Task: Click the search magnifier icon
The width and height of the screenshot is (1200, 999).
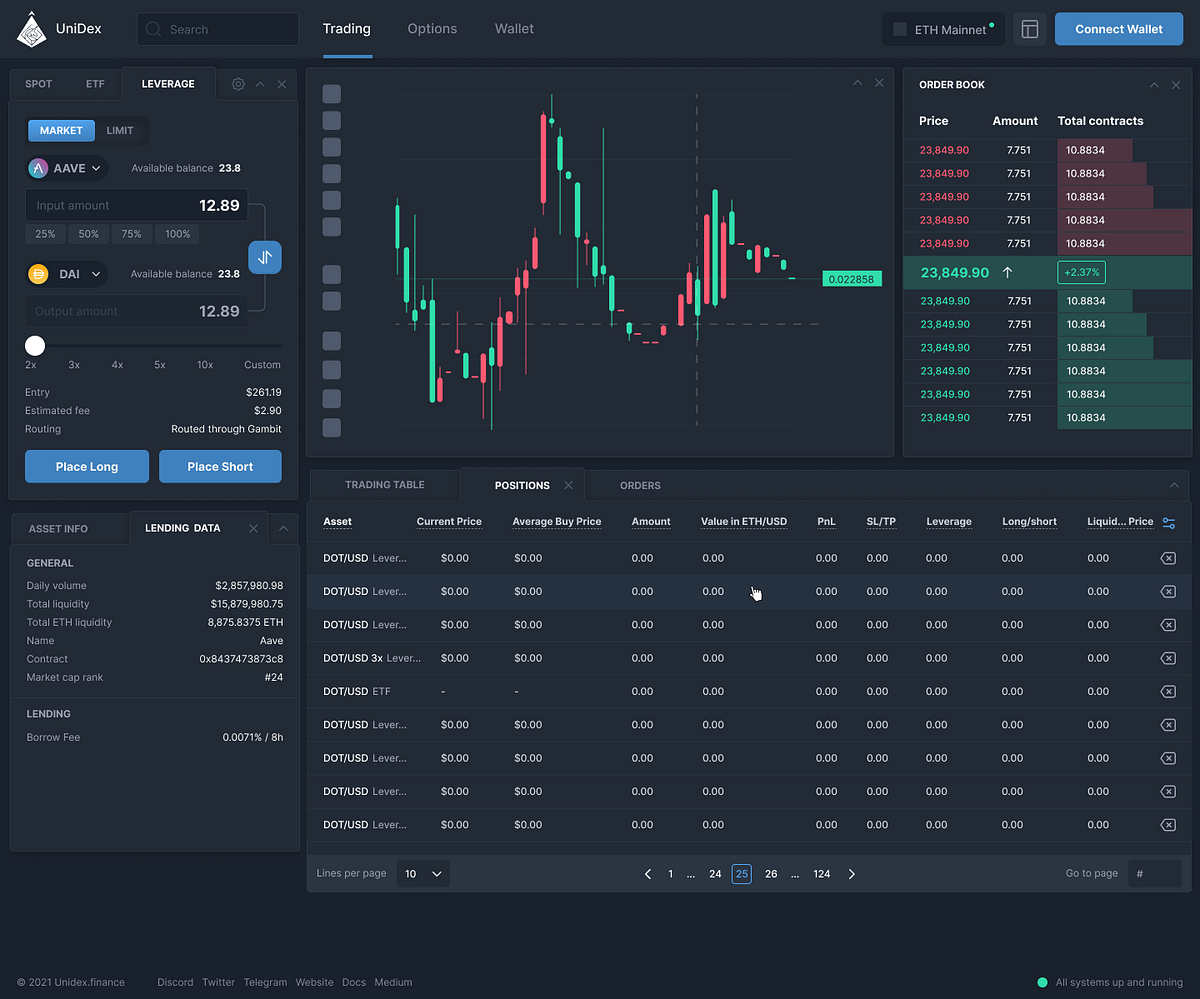Action: [x=153, y=29]
